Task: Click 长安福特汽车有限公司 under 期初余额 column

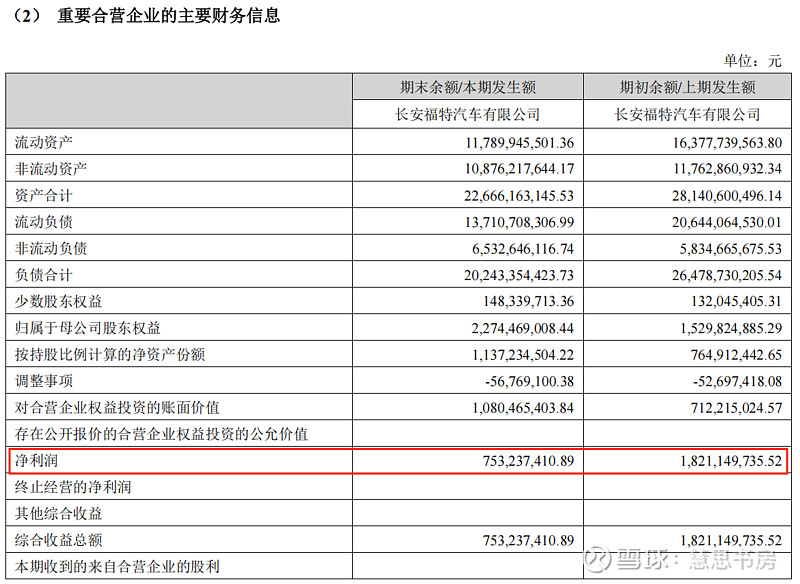Action: (687, 114)
